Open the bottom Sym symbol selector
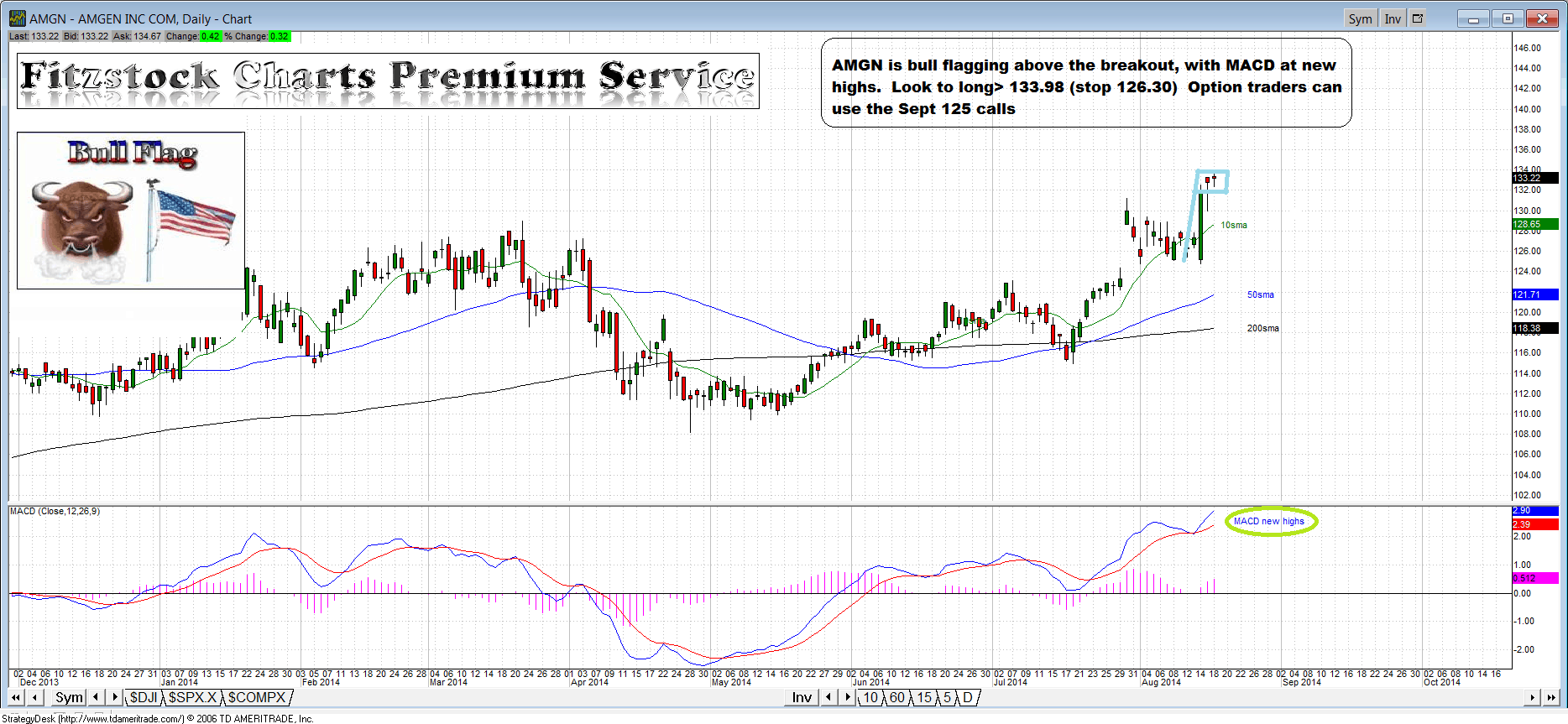This screenshot has height=724, width=1568. coord(69,697)
